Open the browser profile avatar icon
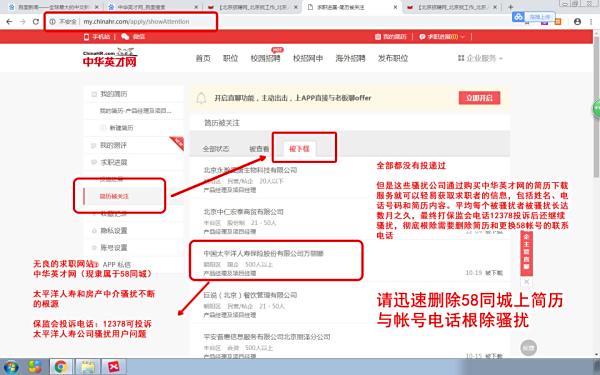The image size is (600, 375). pos(577,22)
